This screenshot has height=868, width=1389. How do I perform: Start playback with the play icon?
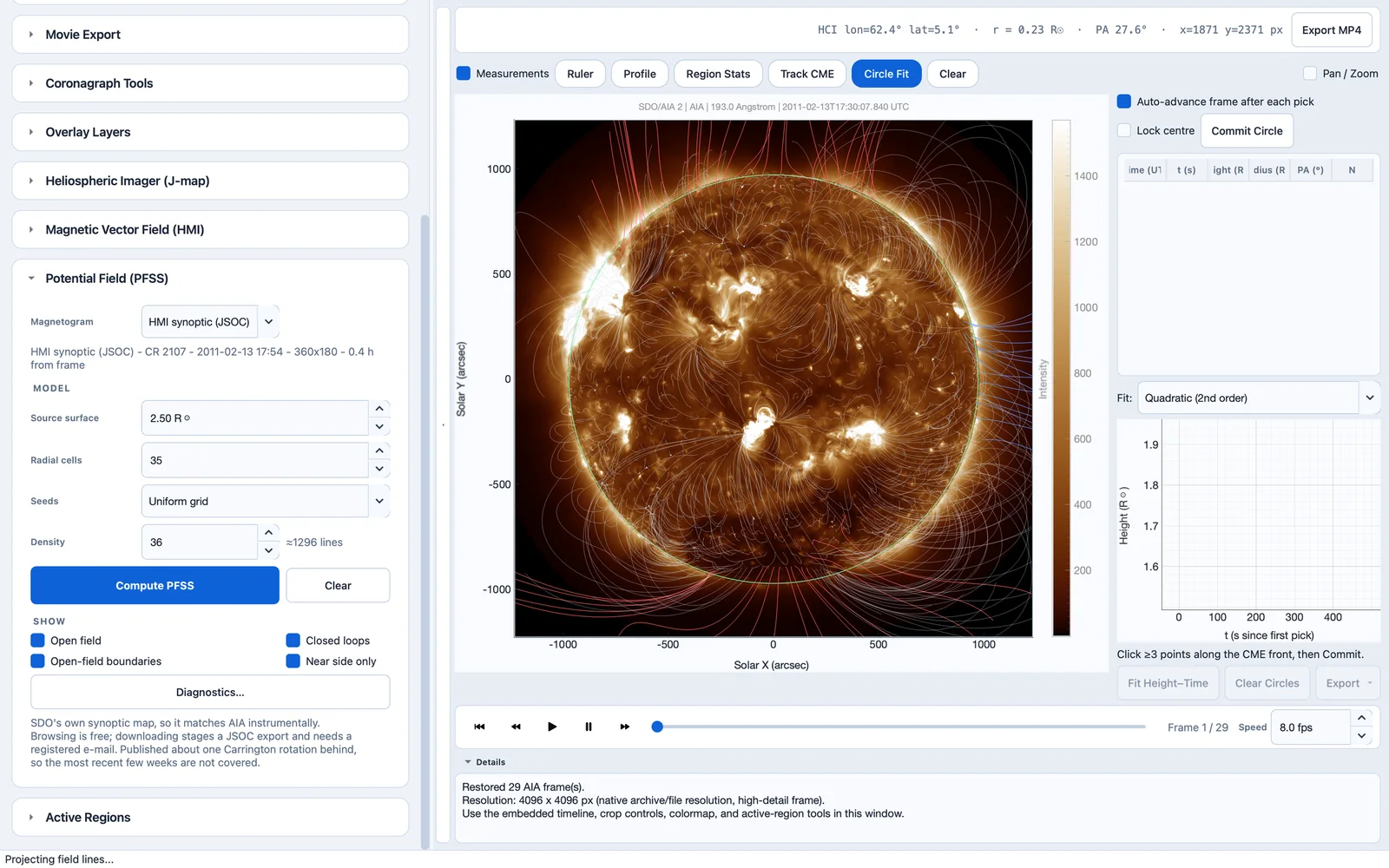552,727
